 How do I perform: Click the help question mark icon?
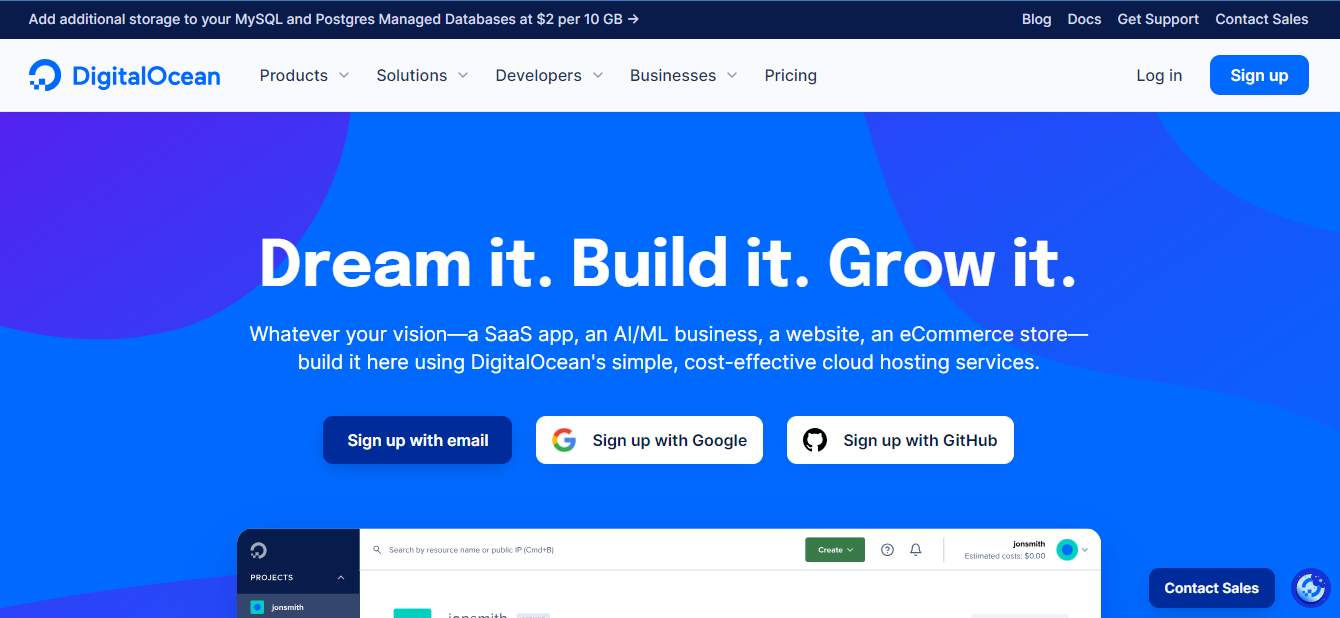[887, 550]
